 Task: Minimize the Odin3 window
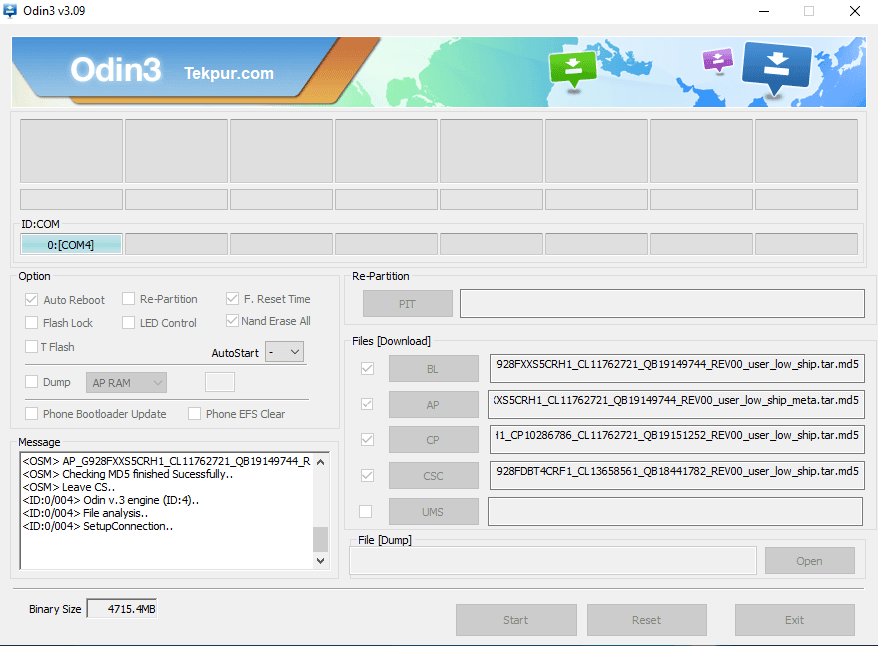[764, 11]
